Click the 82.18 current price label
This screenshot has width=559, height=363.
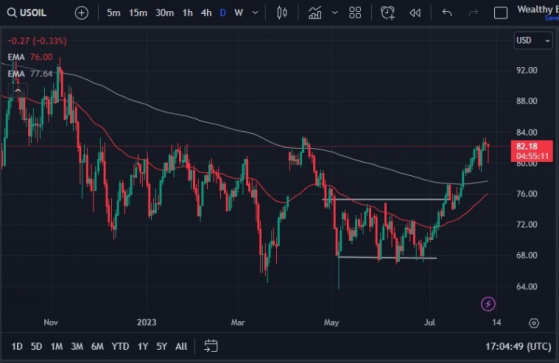point(532,151)
